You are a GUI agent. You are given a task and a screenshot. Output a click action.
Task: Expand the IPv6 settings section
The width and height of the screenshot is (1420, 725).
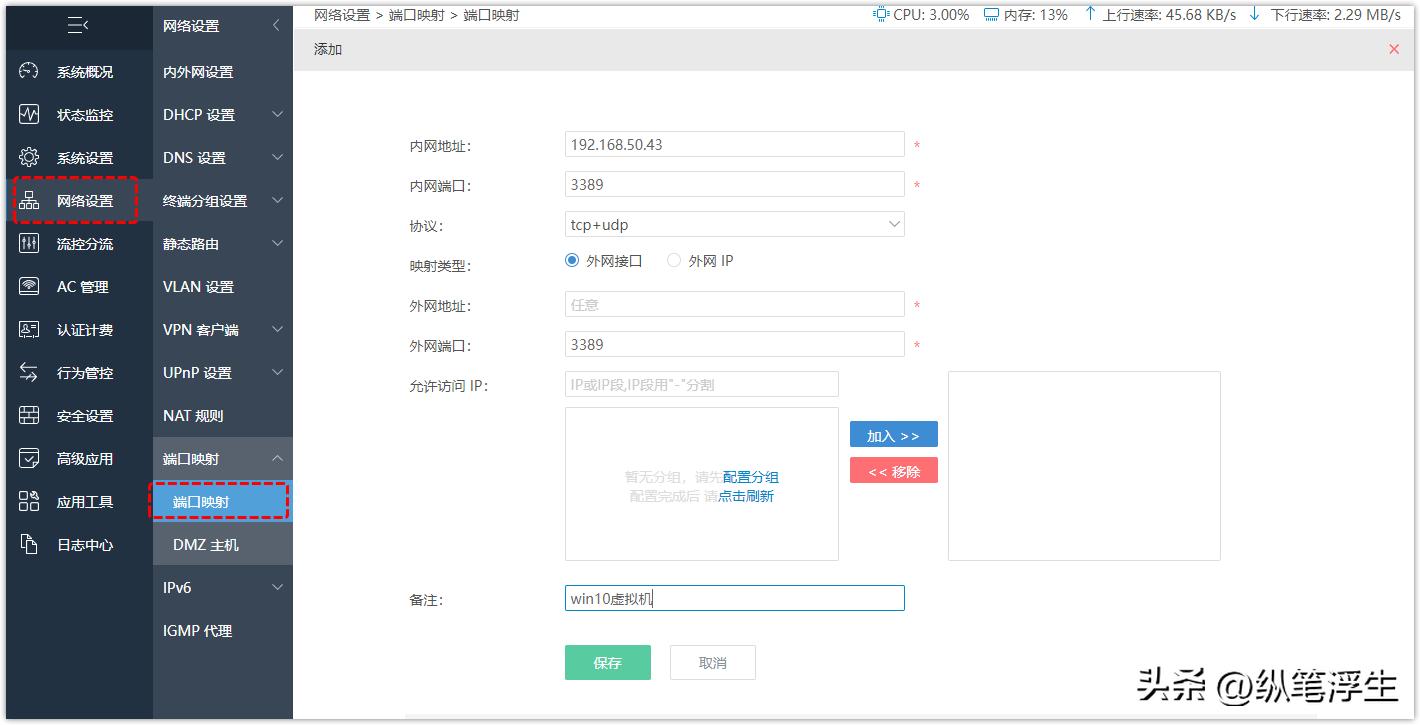221,587
